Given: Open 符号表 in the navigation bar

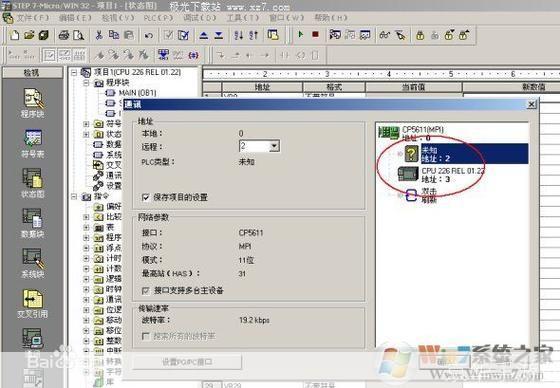Looking at the screenshot, I should pyautogui.click(x=32, y=144).
